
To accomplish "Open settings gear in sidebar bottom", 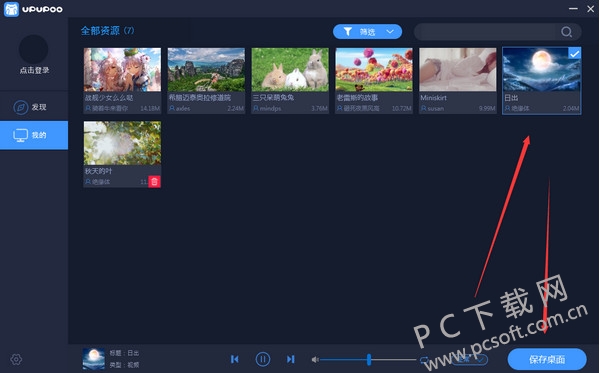I will coord(16,359).
